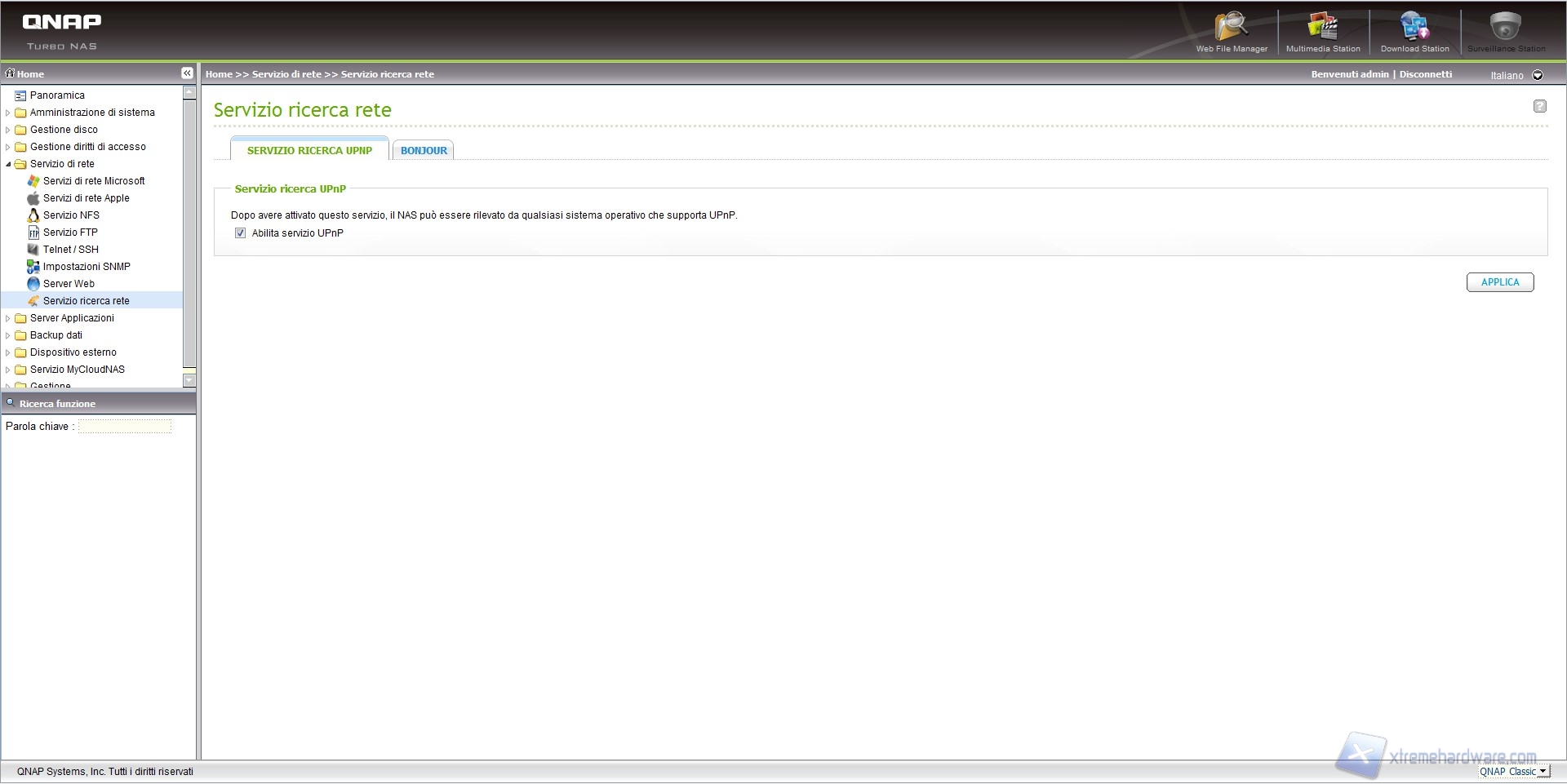Click the Parola chiave search field
This screenshot has height=784, width=1567.
pyautogui.click(x=125, y=427)
